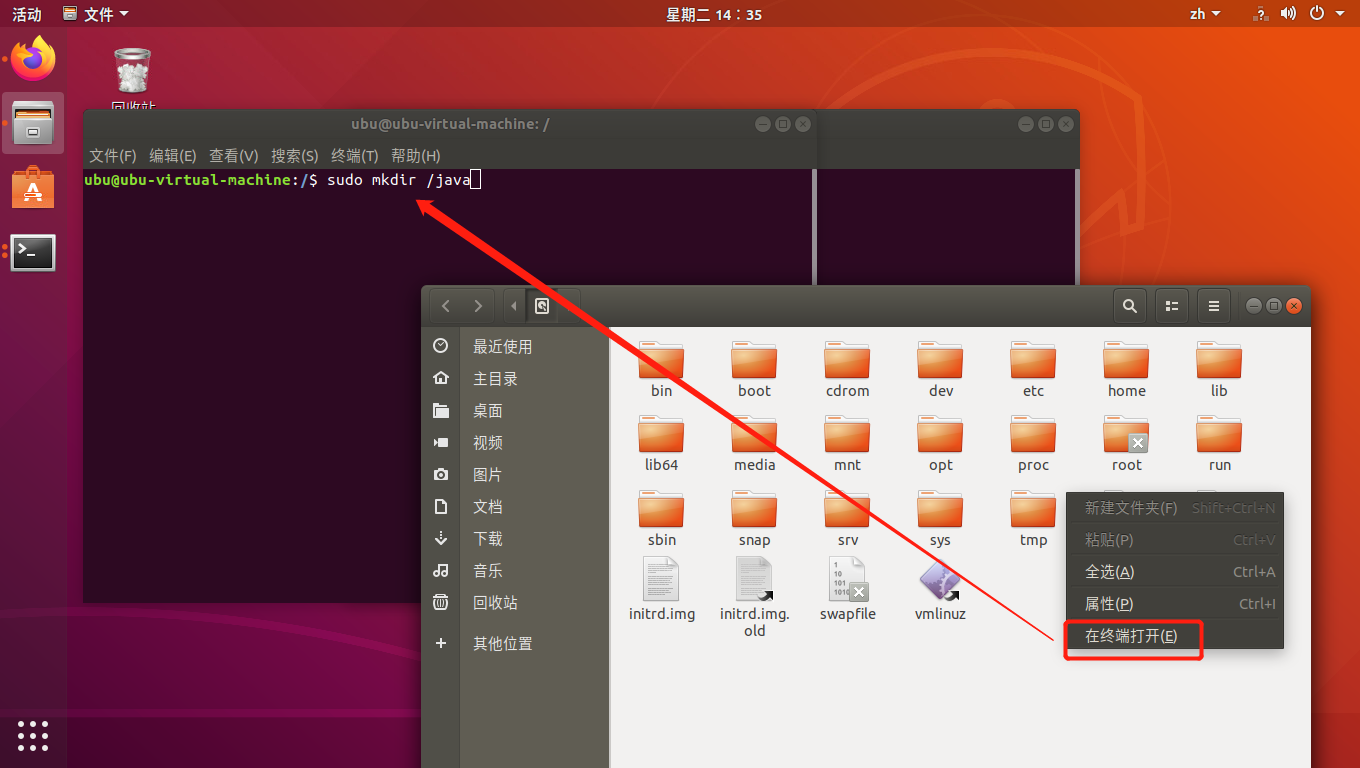Click the back navigation arrow

click(446, 306)
